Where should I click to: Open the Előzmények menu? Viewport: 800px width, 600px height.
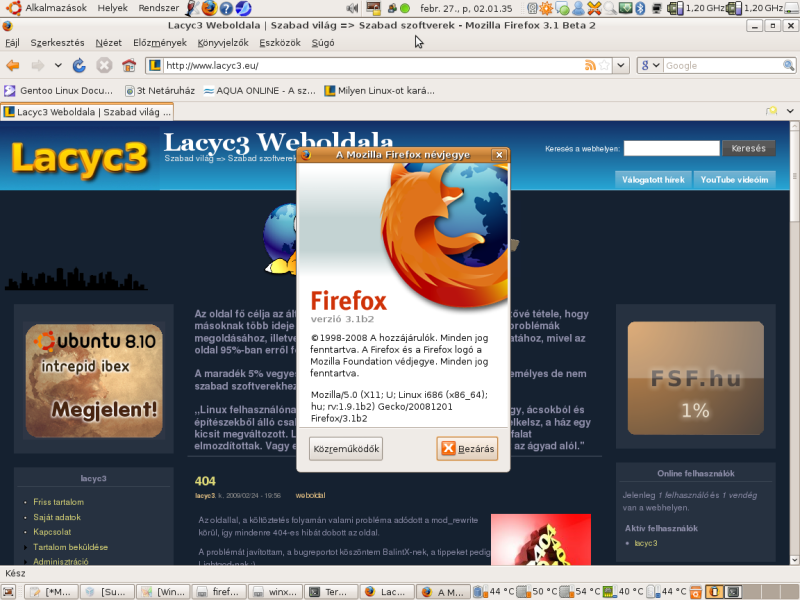(160, 43)
